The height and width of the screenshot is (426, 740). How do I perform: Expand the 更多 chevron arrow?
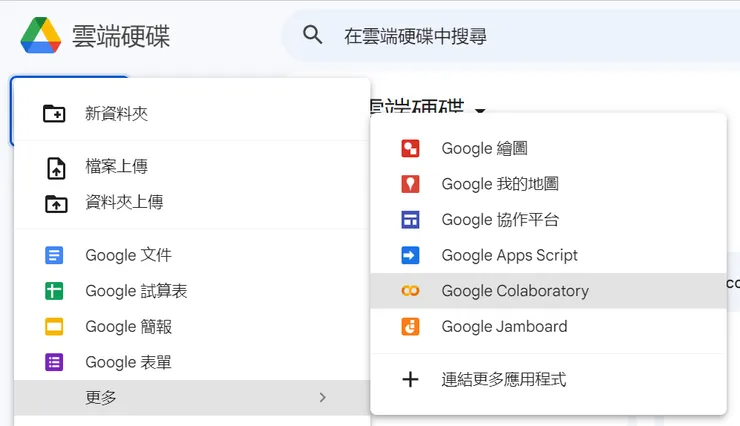pyautogui.click(x=322, y=398)
